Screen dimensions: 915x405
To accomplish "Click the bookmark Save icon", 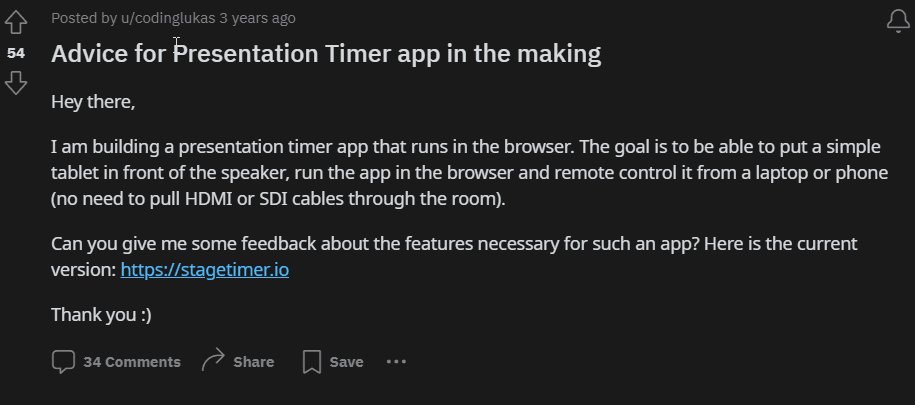I will [x=312, y=362].
